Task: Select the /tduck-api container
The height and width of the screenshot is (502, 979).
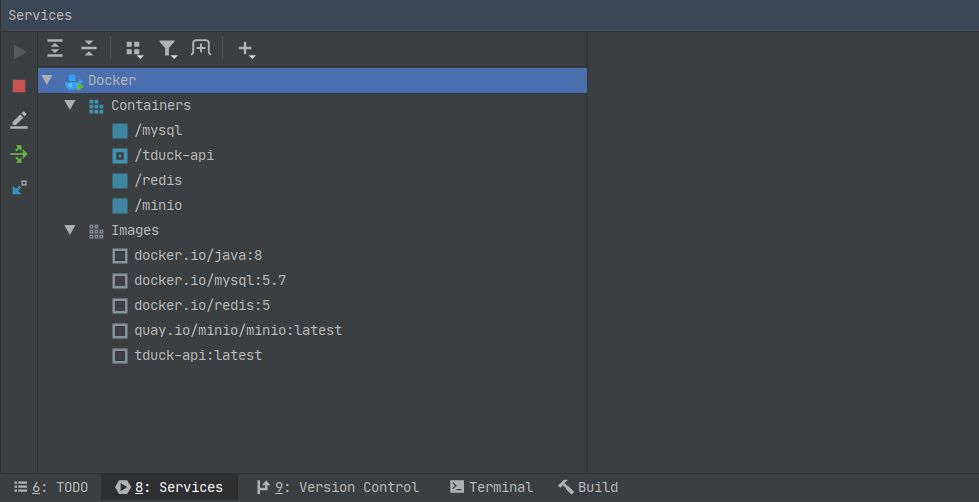Action: (x=174, y=155)
